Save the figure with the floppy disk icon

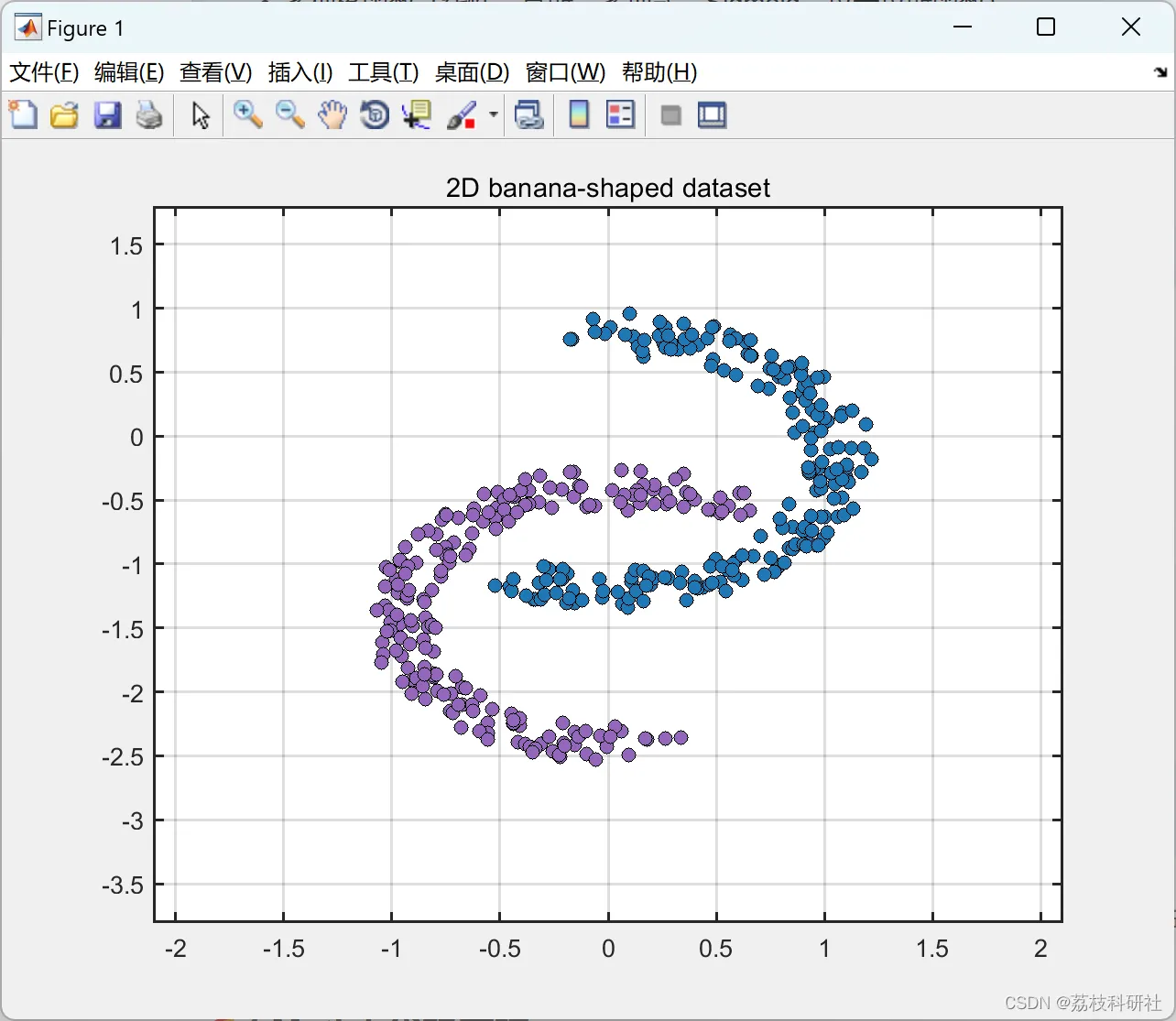coord(107,115)
